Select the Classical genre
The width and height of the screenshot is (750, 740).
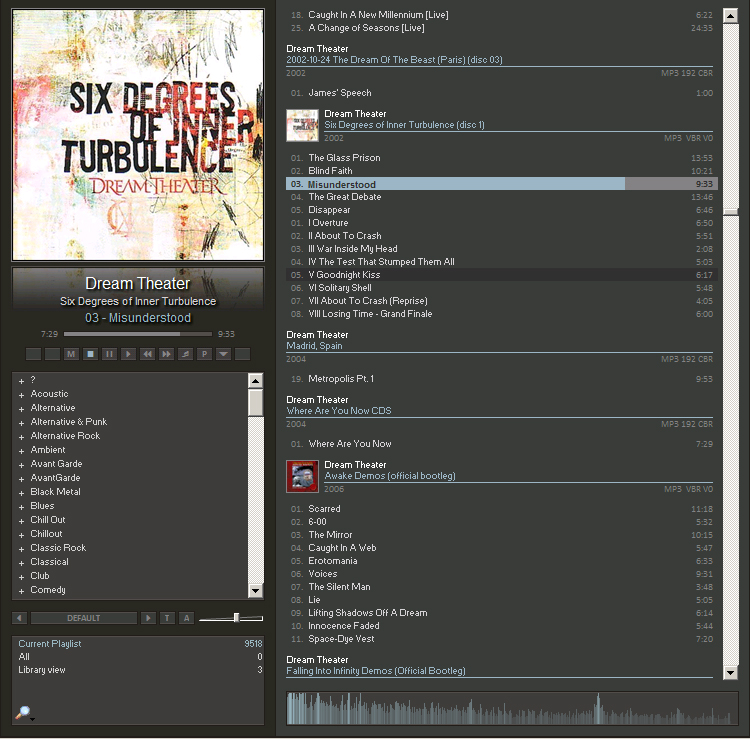[x=50, y=562]
